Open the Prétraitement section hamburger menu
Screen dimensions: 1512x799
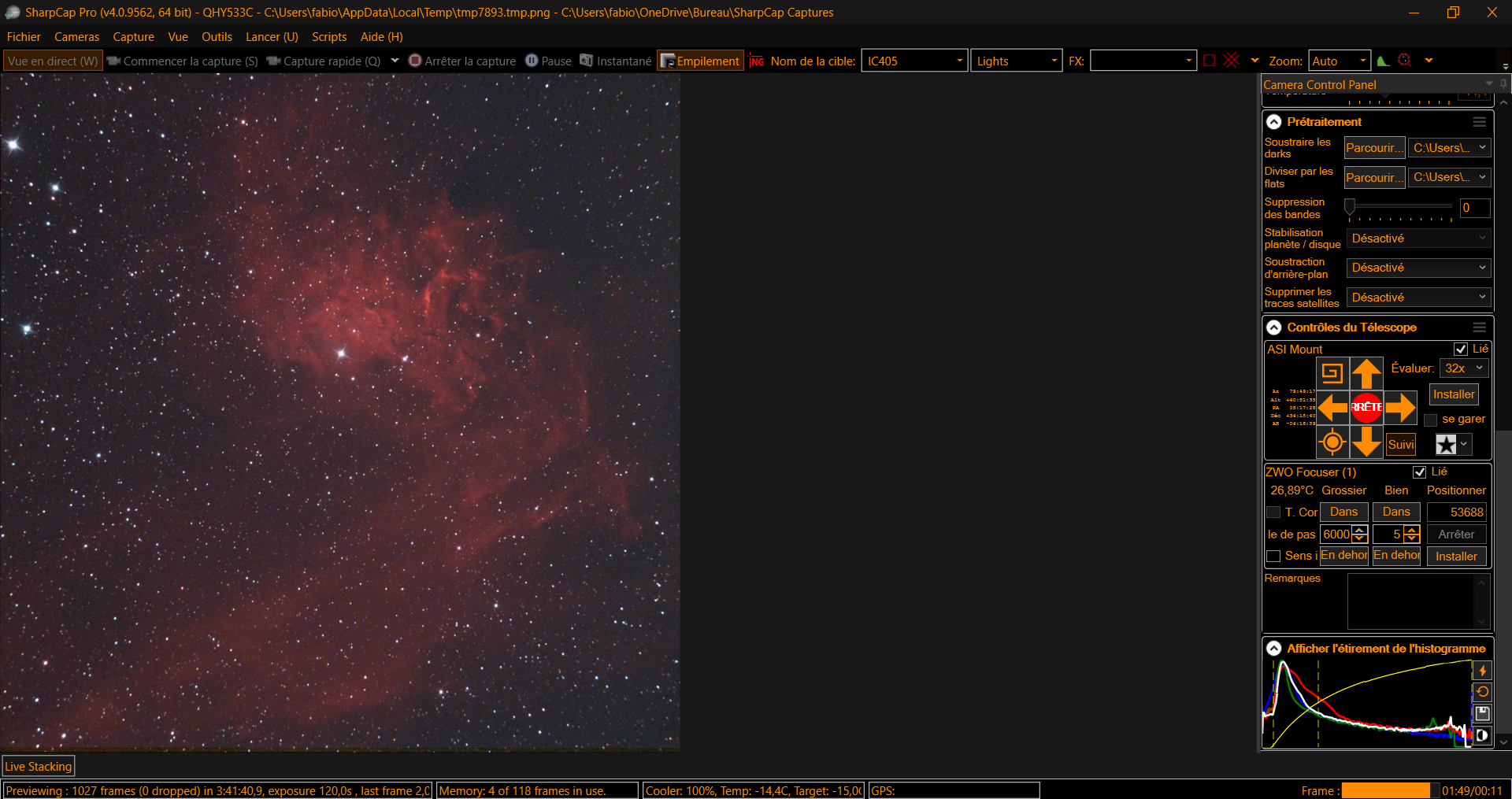tap(1480, 122)
